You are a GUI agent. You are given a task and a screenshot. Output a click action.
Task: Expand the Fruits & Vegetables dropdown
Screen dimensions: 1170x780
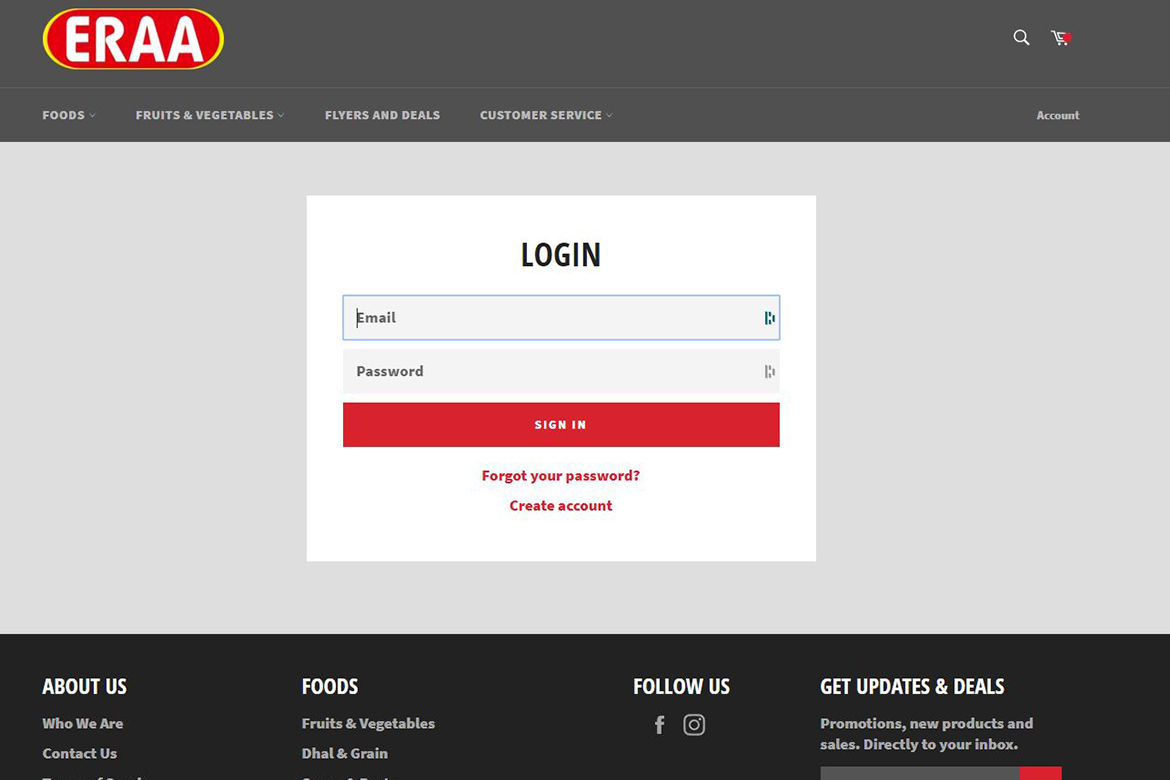click(210, 115)
